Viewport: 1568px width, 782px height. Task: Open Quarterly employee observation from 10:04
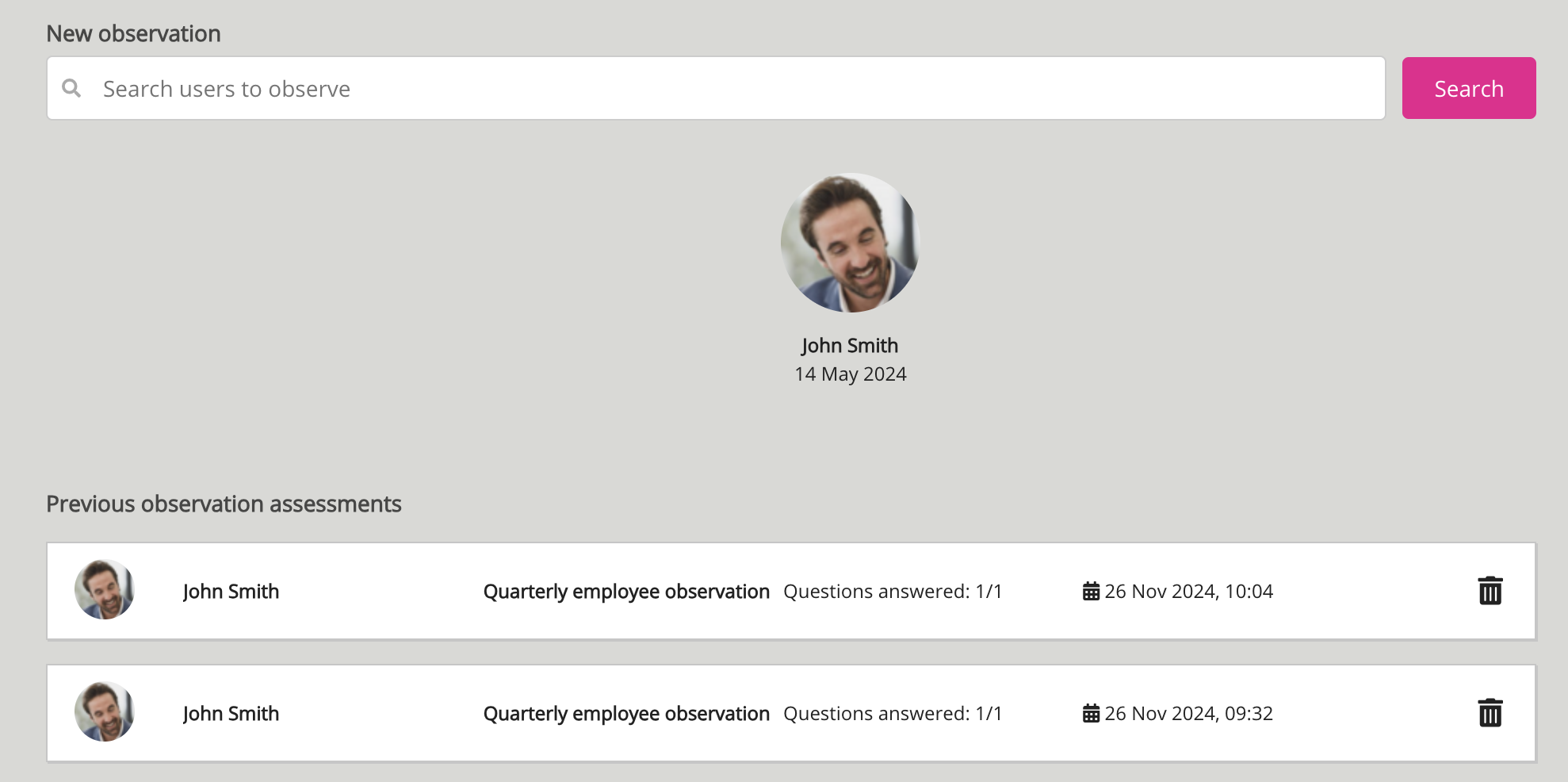tap(626, 592)
